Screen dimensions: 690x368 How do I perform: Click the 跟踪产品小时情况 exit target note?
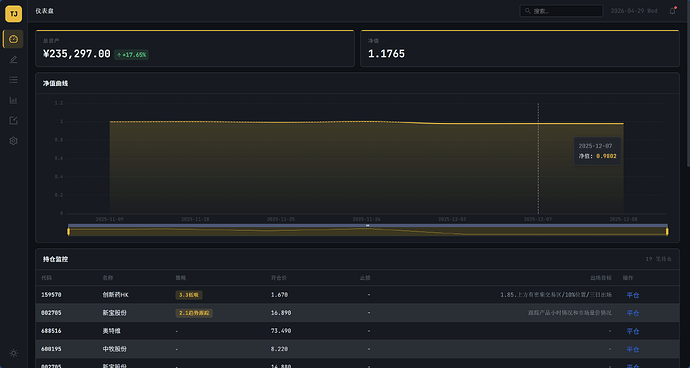[x=570, y=313]
